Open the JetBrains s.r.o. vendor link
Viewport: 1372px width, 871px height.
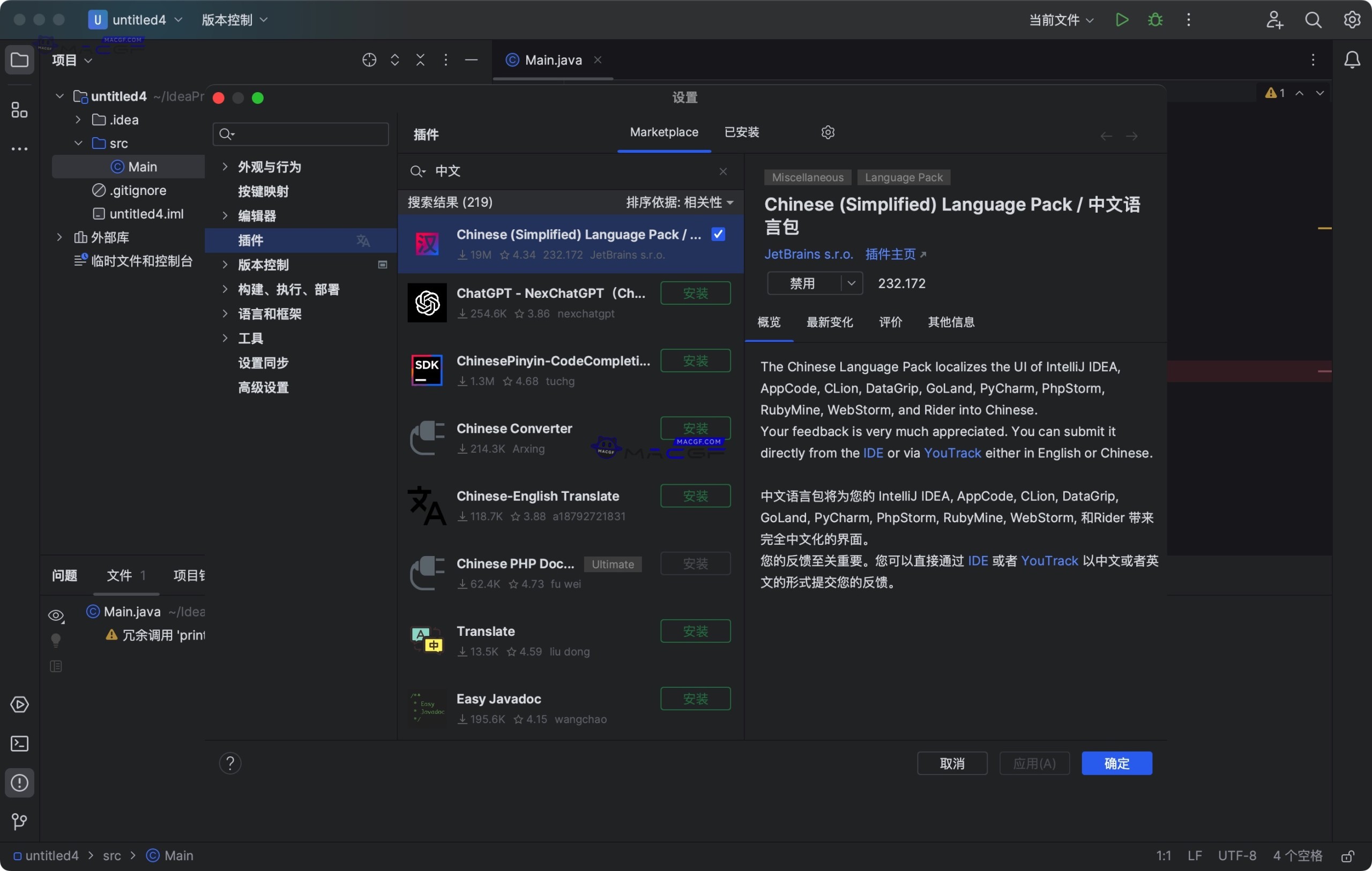[x=809, y=254]
